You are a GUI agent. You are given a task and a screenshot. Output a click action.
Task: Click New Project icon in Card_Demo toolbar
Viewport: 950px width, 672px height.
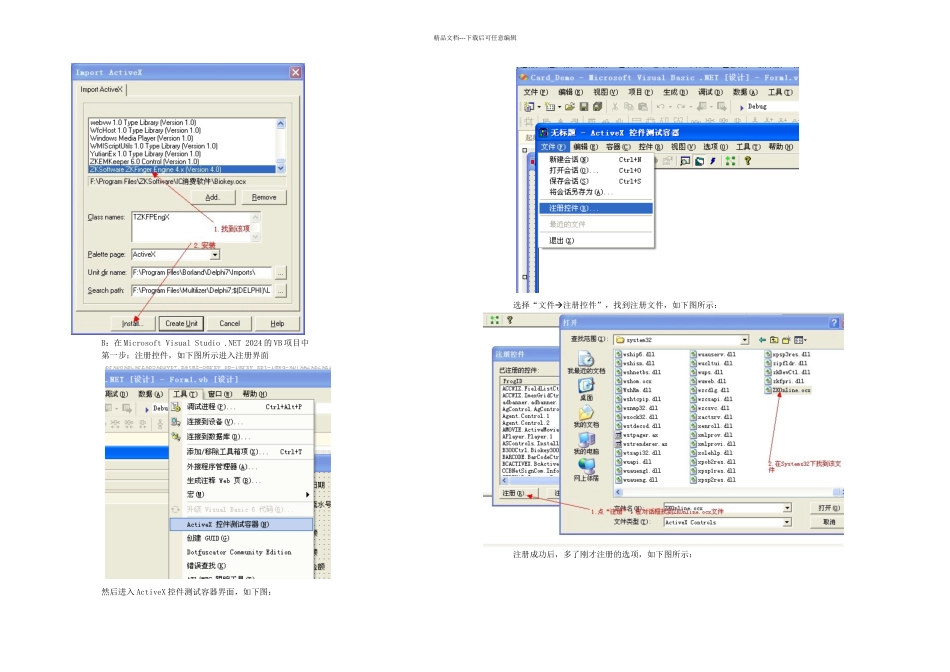click(x=529, y=107)
